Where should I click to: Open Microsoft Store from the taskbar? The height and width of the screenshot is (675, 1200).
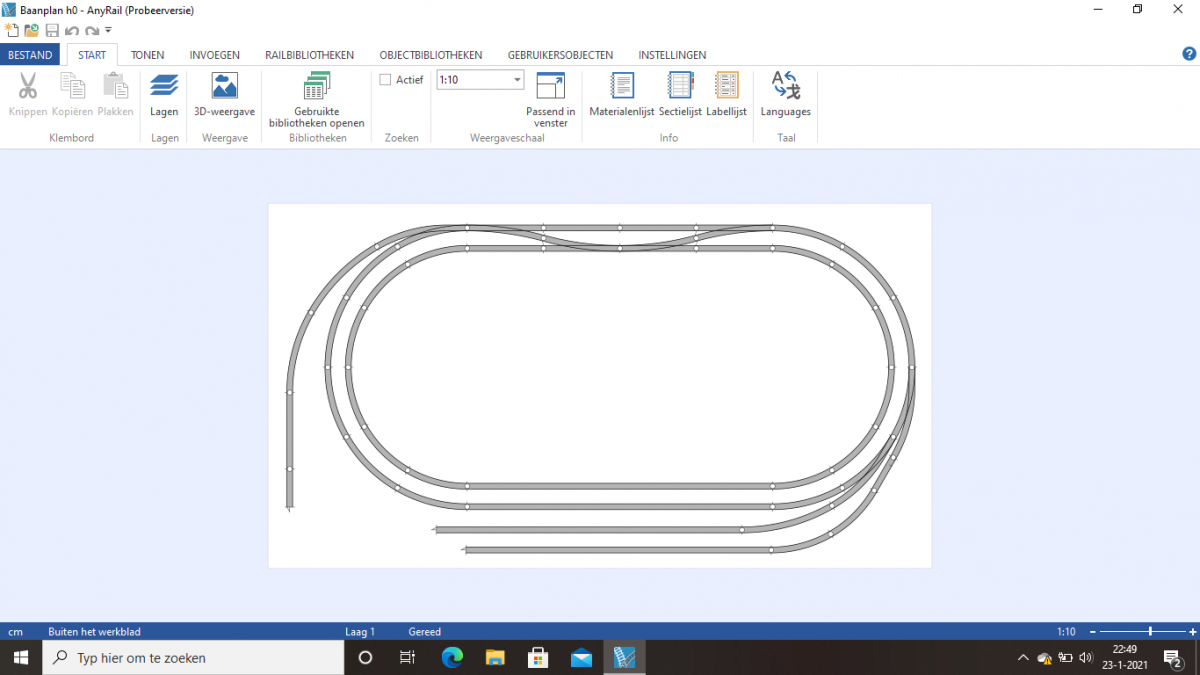click(x=538, y=657)
